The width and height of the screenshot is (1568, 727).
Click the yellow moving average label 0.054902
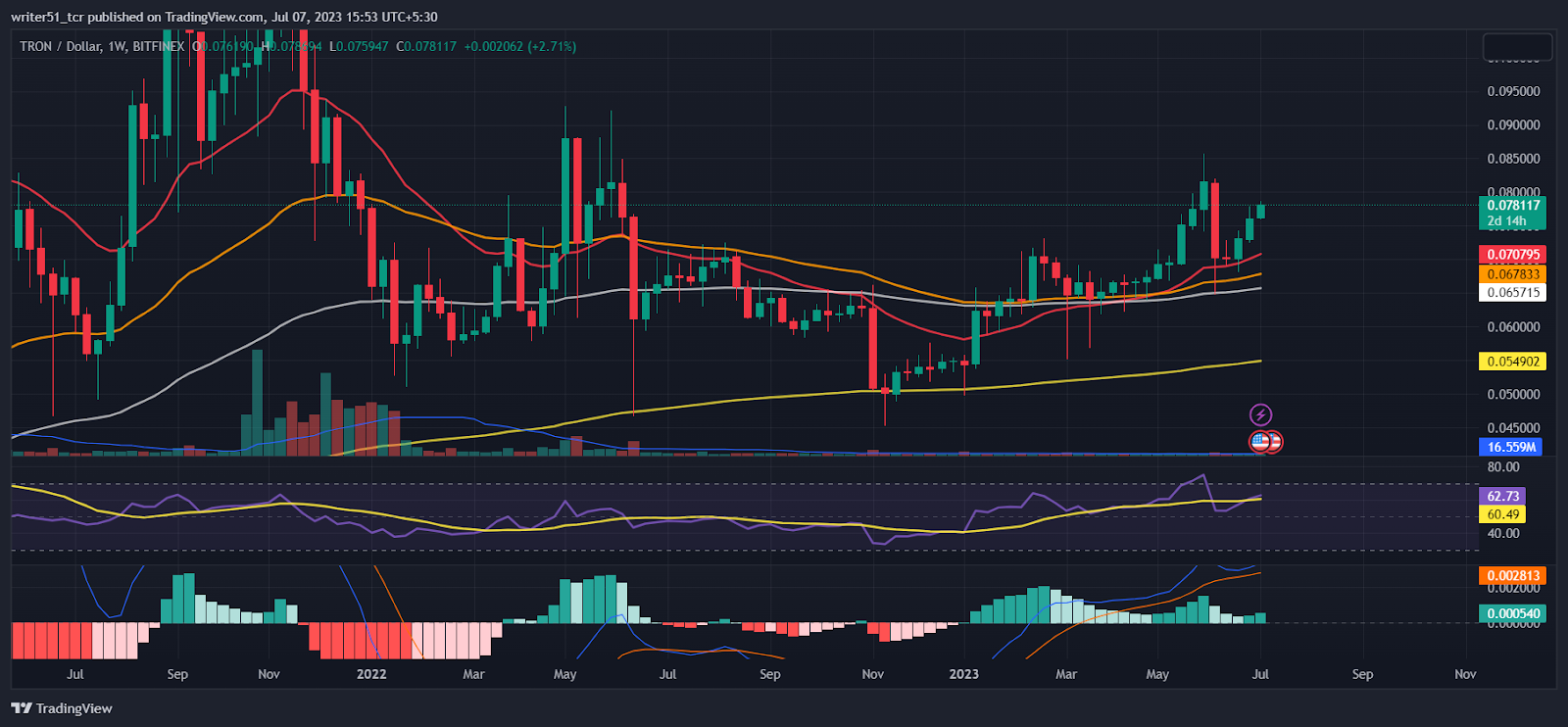(x=1513, y=362)
